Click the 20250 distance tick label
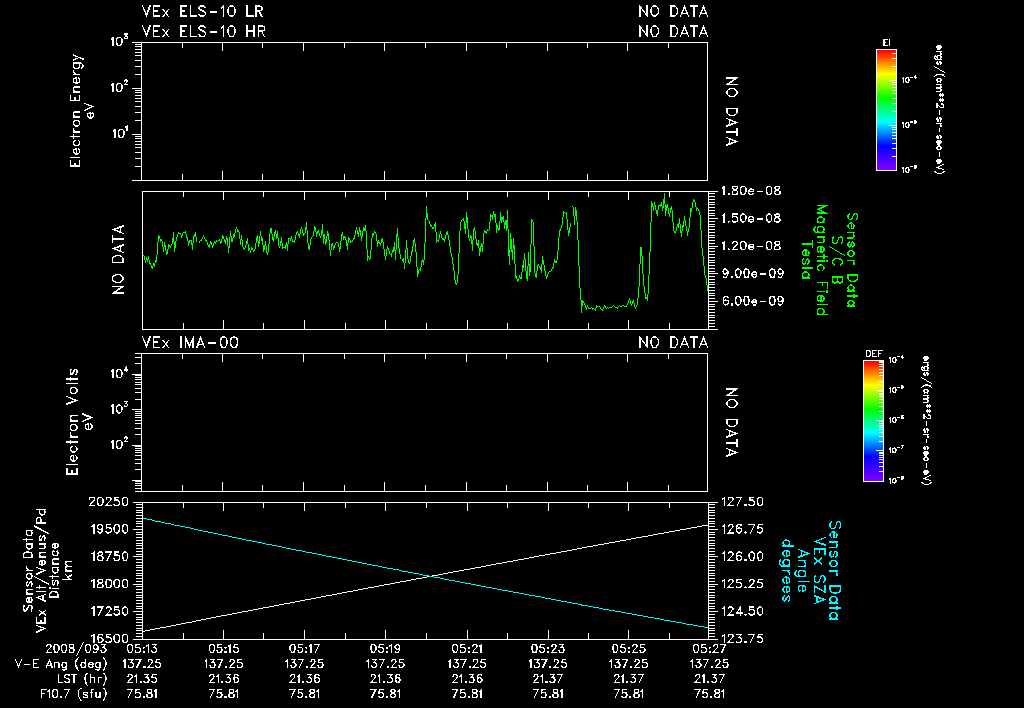Image resolution: width=1024 pixels, height=708 pixels. point(109,502)
